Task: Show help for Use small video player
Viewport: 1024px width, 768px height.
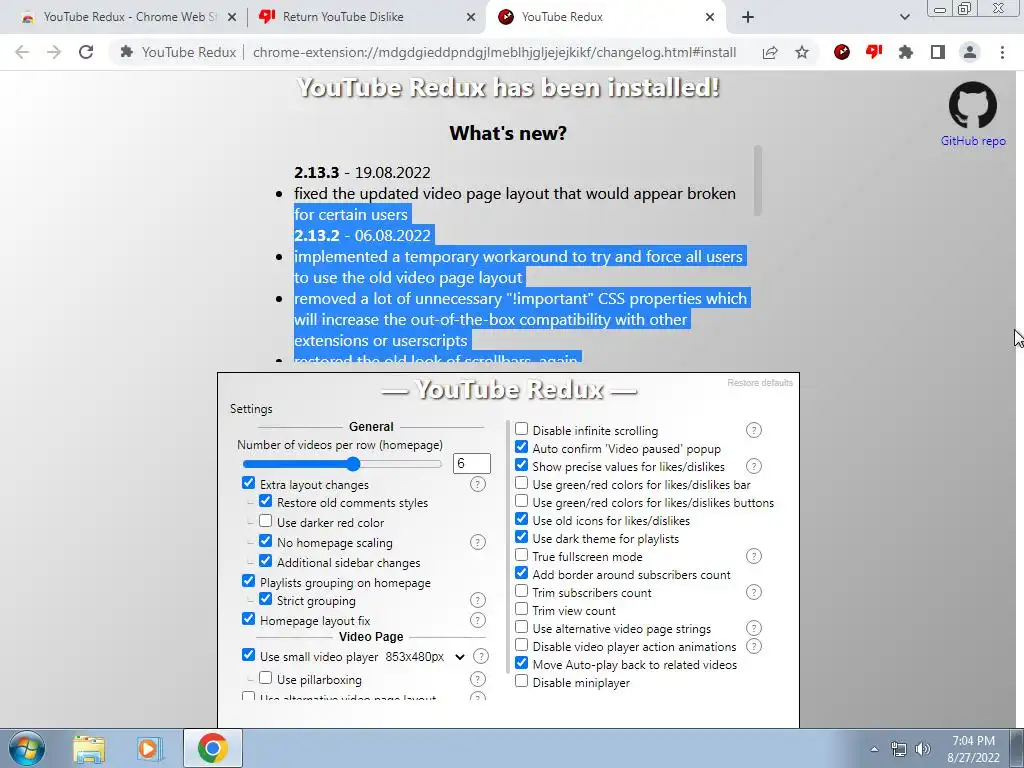Action: pos(481,656)
